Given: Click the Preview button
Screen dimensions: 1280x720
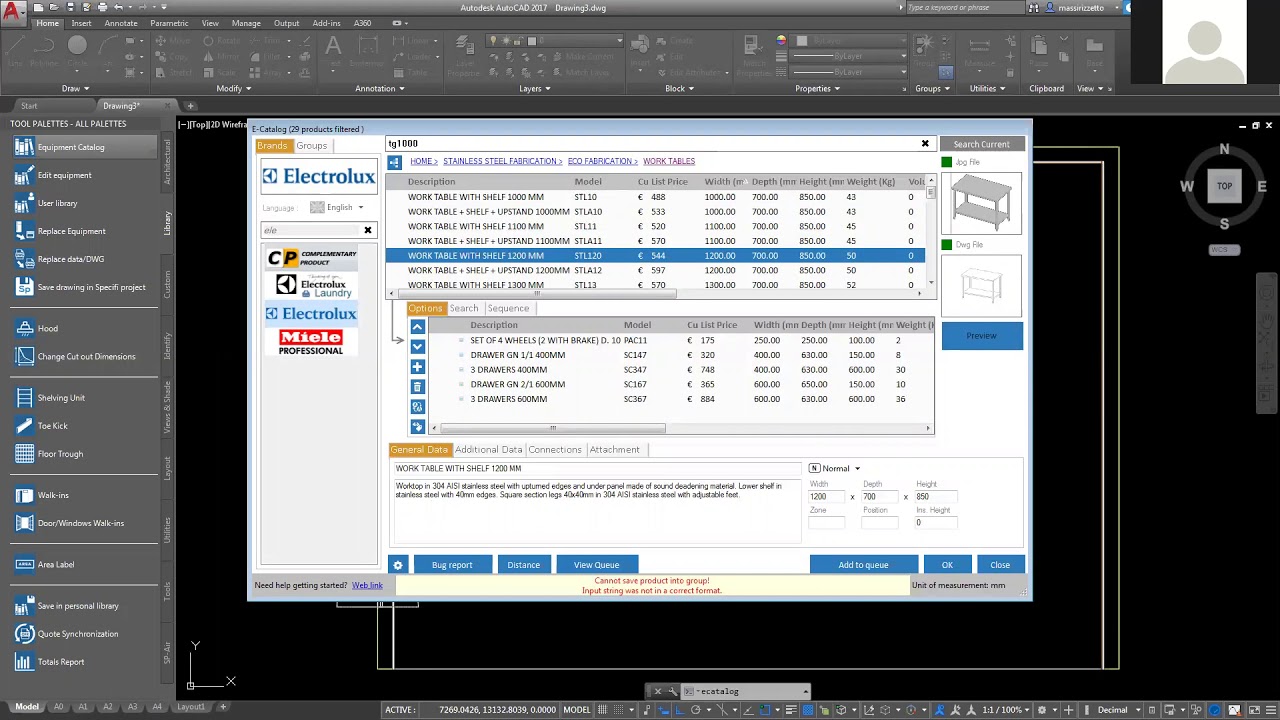Looking at the screenshot, I should (x=981, y=336).
